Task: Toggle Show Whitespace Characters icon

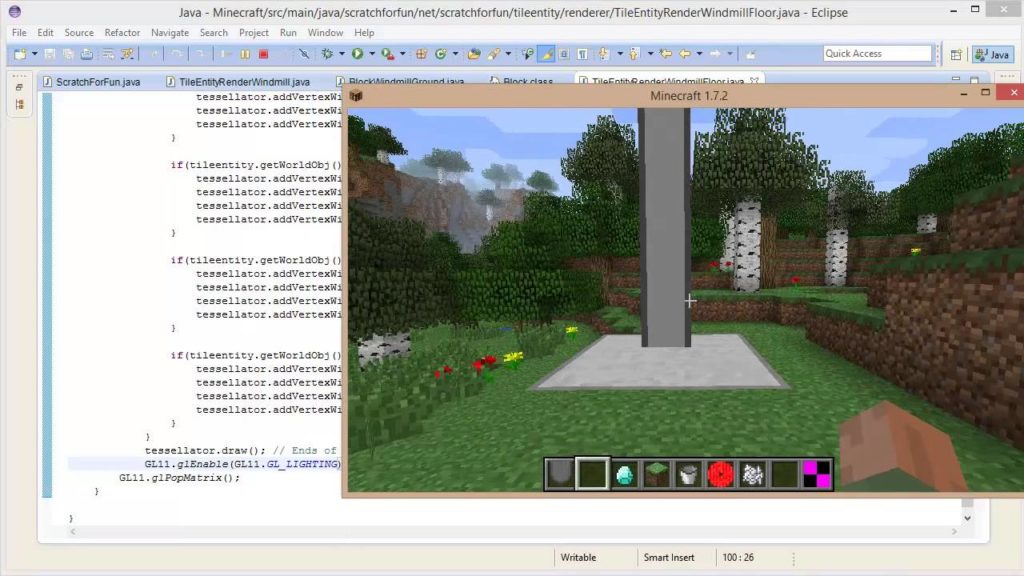Action: (x=582, y=54)
